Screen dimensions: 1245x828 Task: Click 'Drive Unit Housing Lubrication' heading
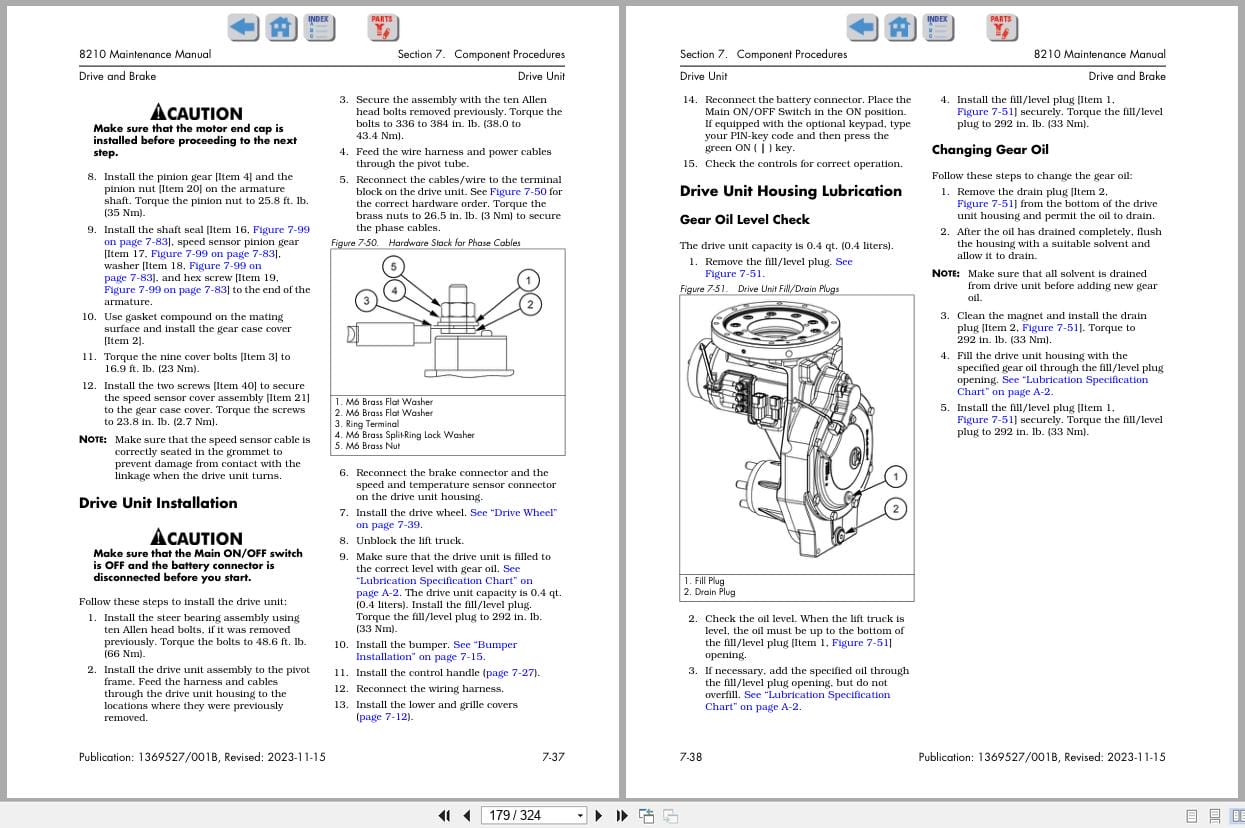(790, 191)
